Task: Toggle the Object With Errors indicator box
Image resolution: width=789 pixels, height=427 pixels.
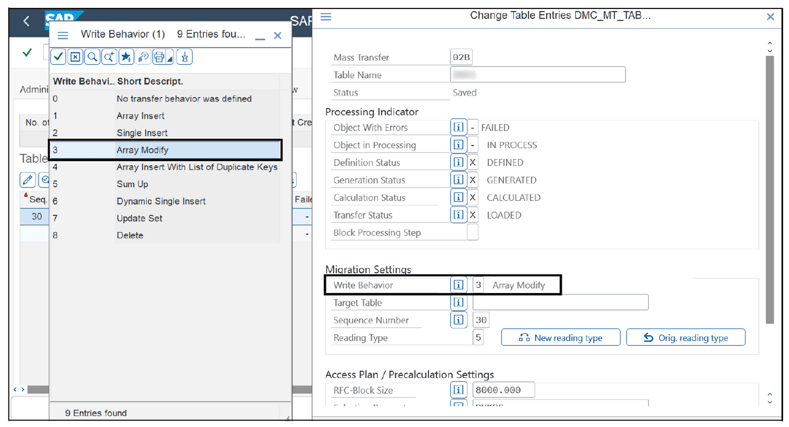Action: coord(473,128)
